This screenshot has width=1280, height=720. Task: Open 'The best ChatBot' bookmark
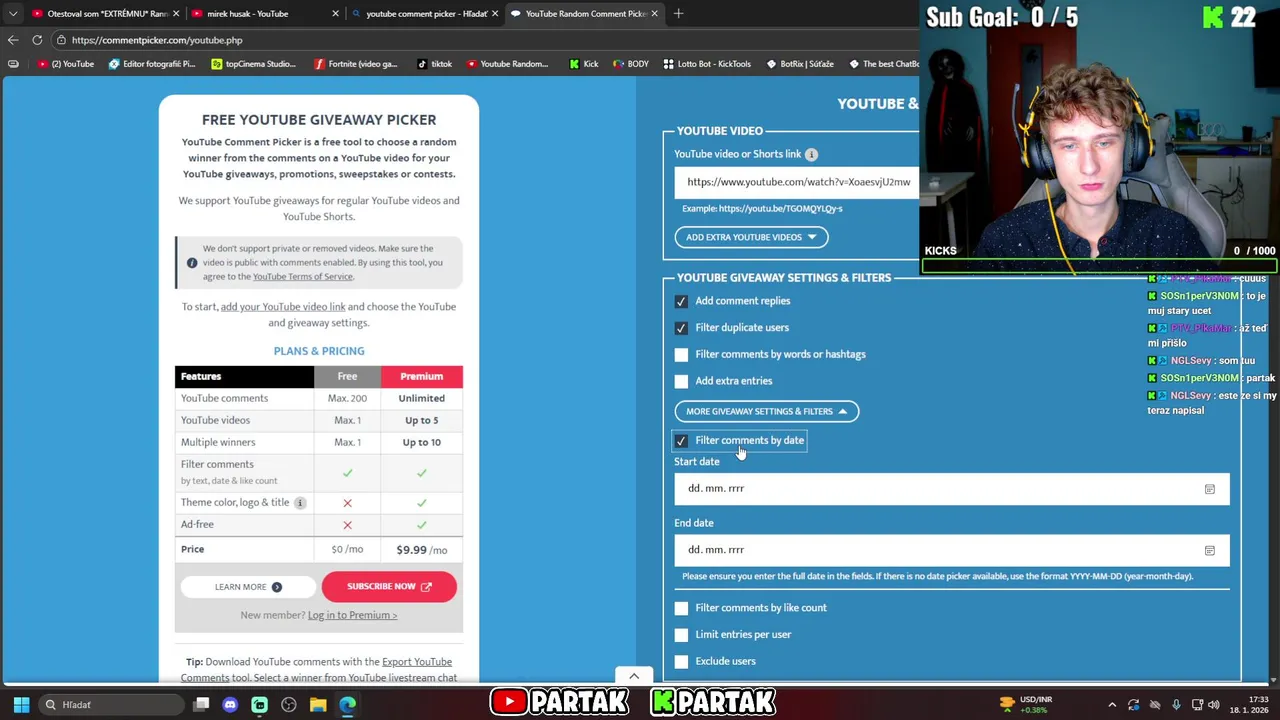[884, 64]
